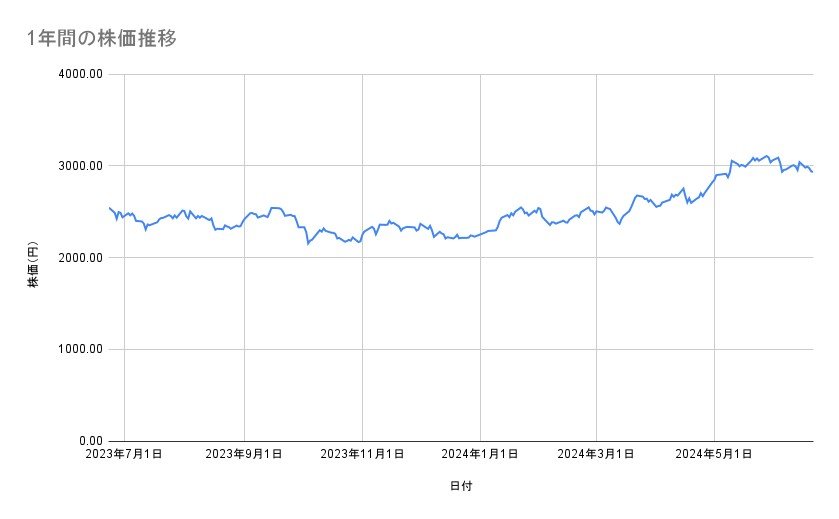Select the vertical axis title 株価(円)
This screenshot has width=839, height=519.
coord(33,258)
